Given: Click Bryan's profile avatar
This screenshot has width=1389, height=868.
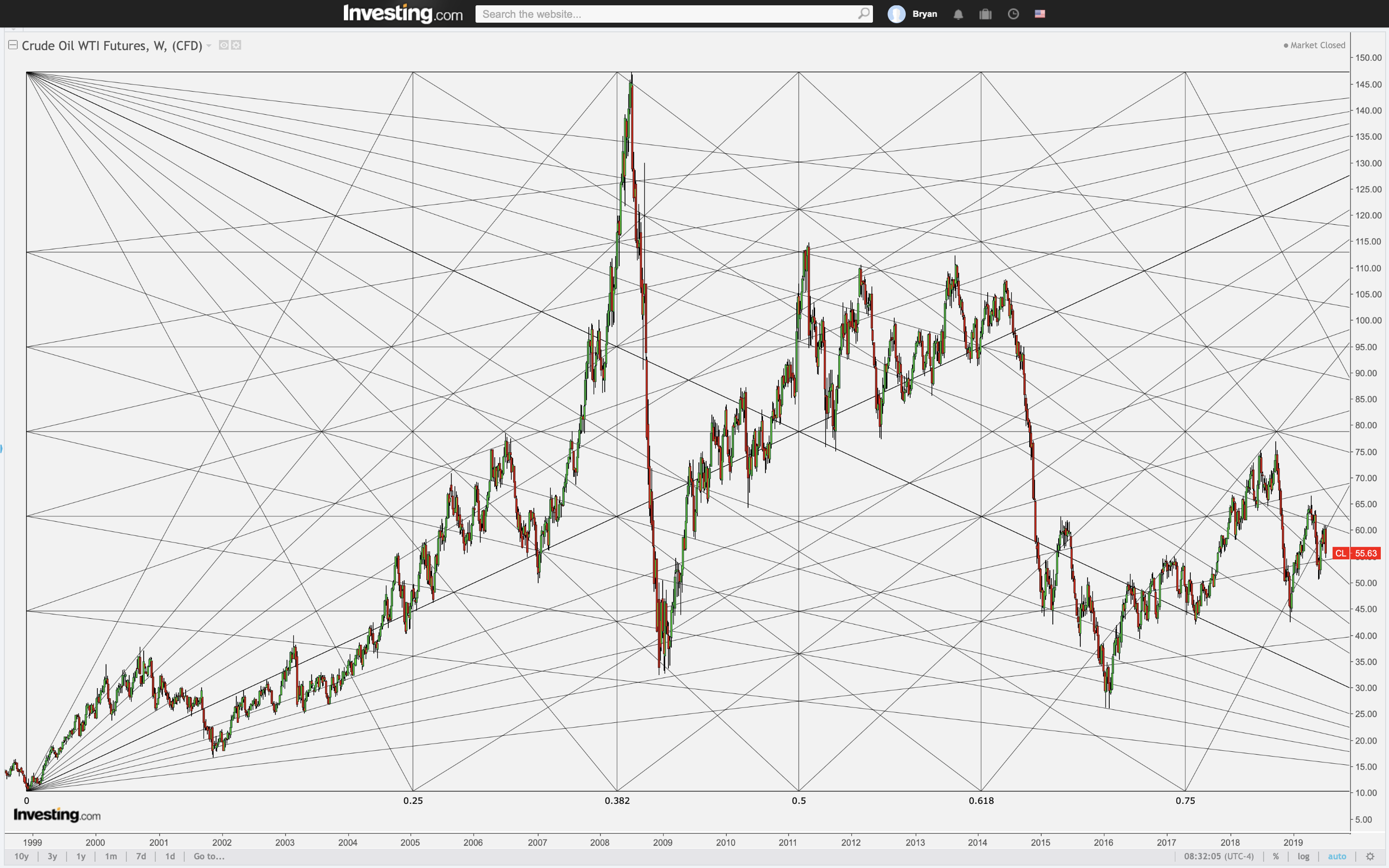Looking at the screenshot, I should [896, 14].
